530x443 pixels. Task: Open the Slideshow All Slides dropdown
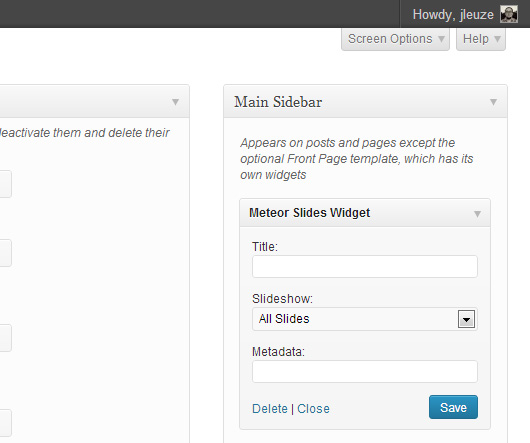tap(365, 319)
